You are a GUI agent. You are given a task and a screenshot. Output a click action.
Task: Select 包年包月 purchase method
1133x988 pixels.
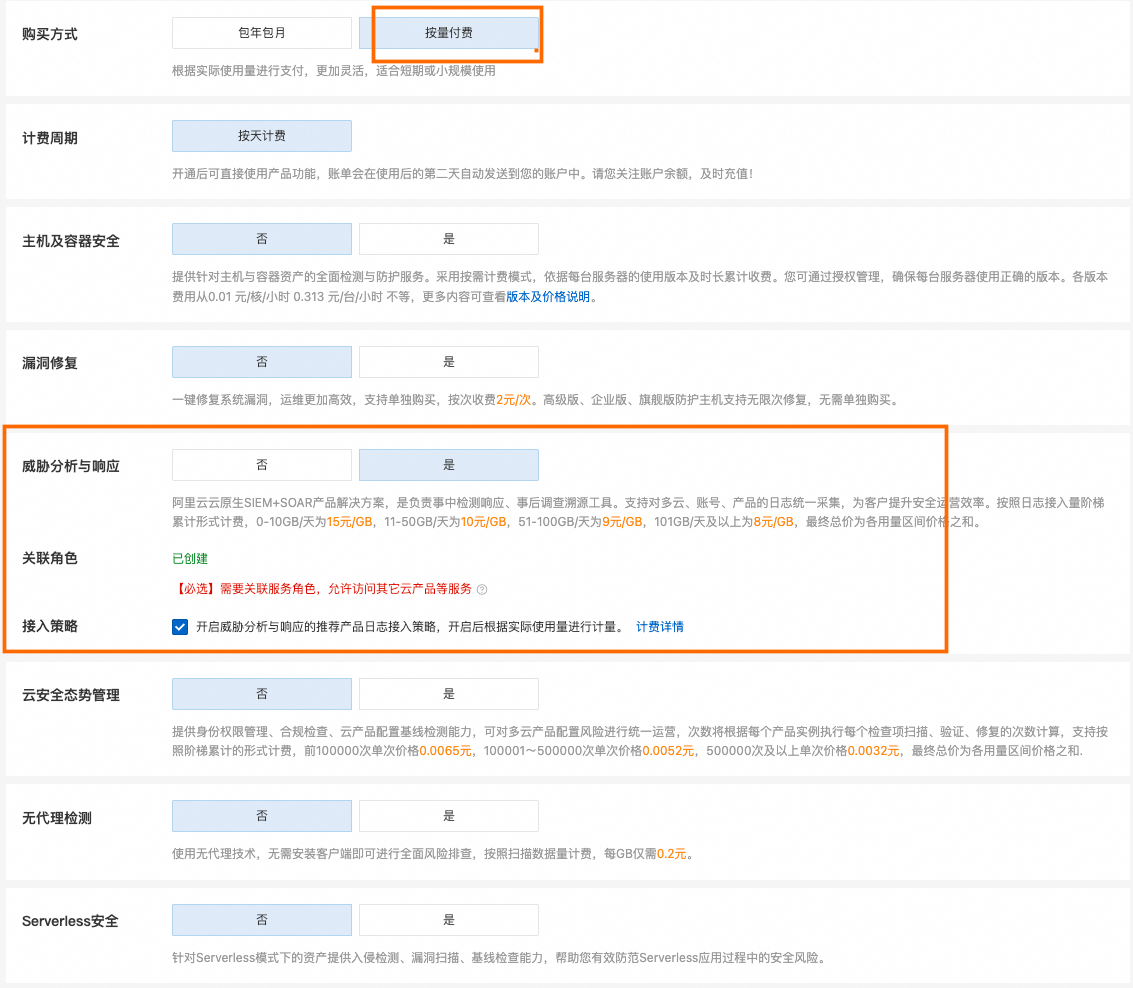tap(262, 33)
